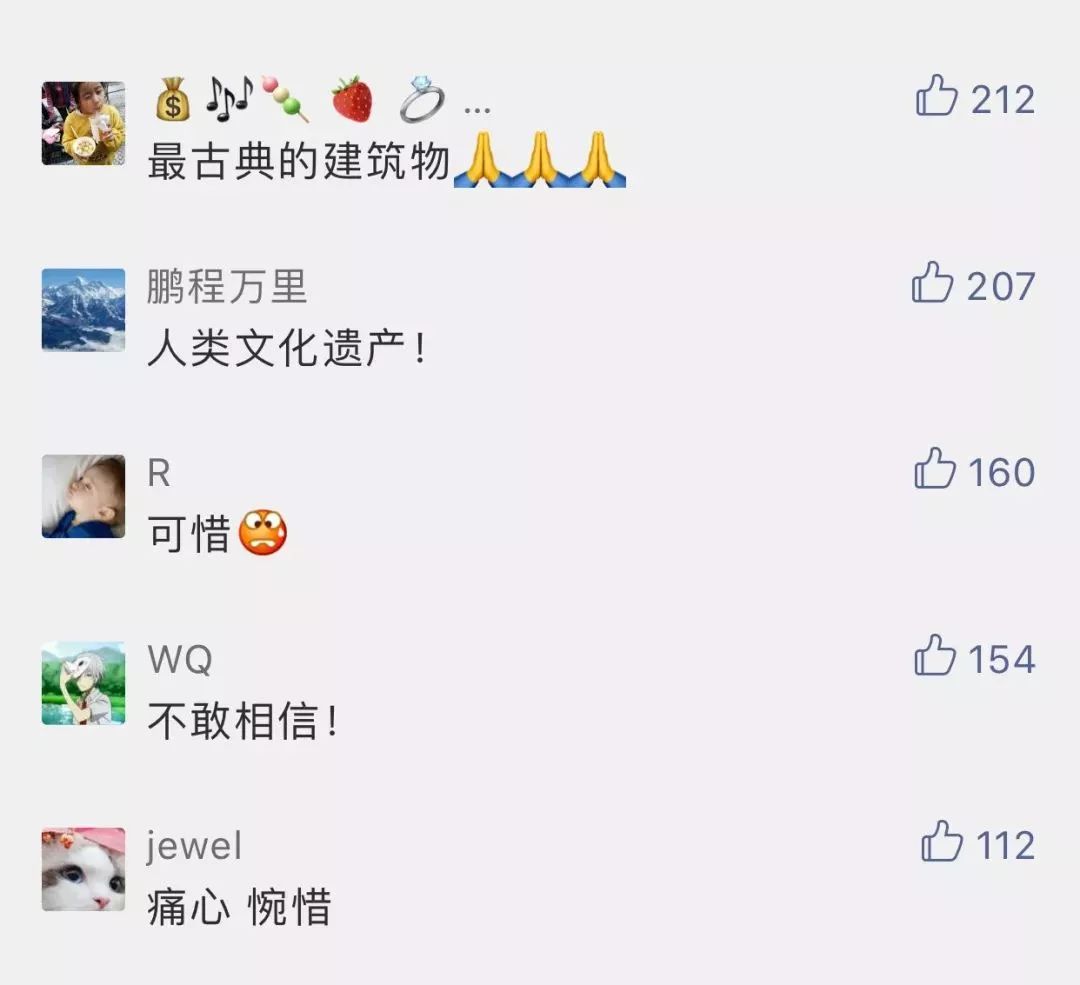Open jewel's cat avatar
This screenshot has height=985, width=1080.
click(x=83, y=869)
